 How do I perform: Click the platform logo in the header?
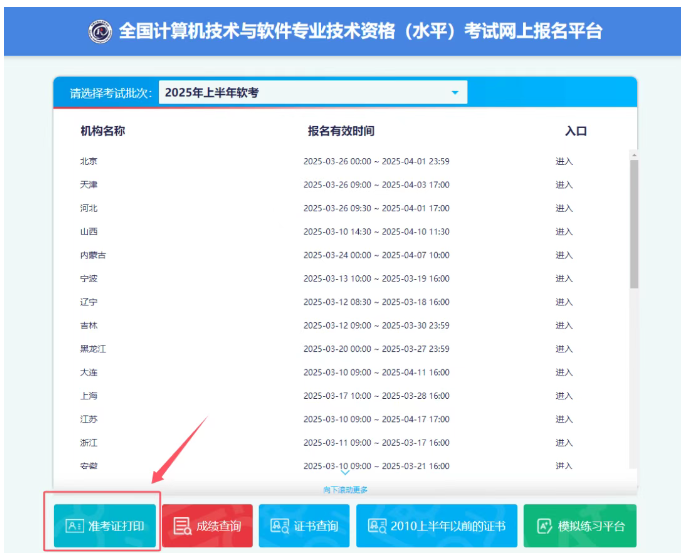click(100, 31)
